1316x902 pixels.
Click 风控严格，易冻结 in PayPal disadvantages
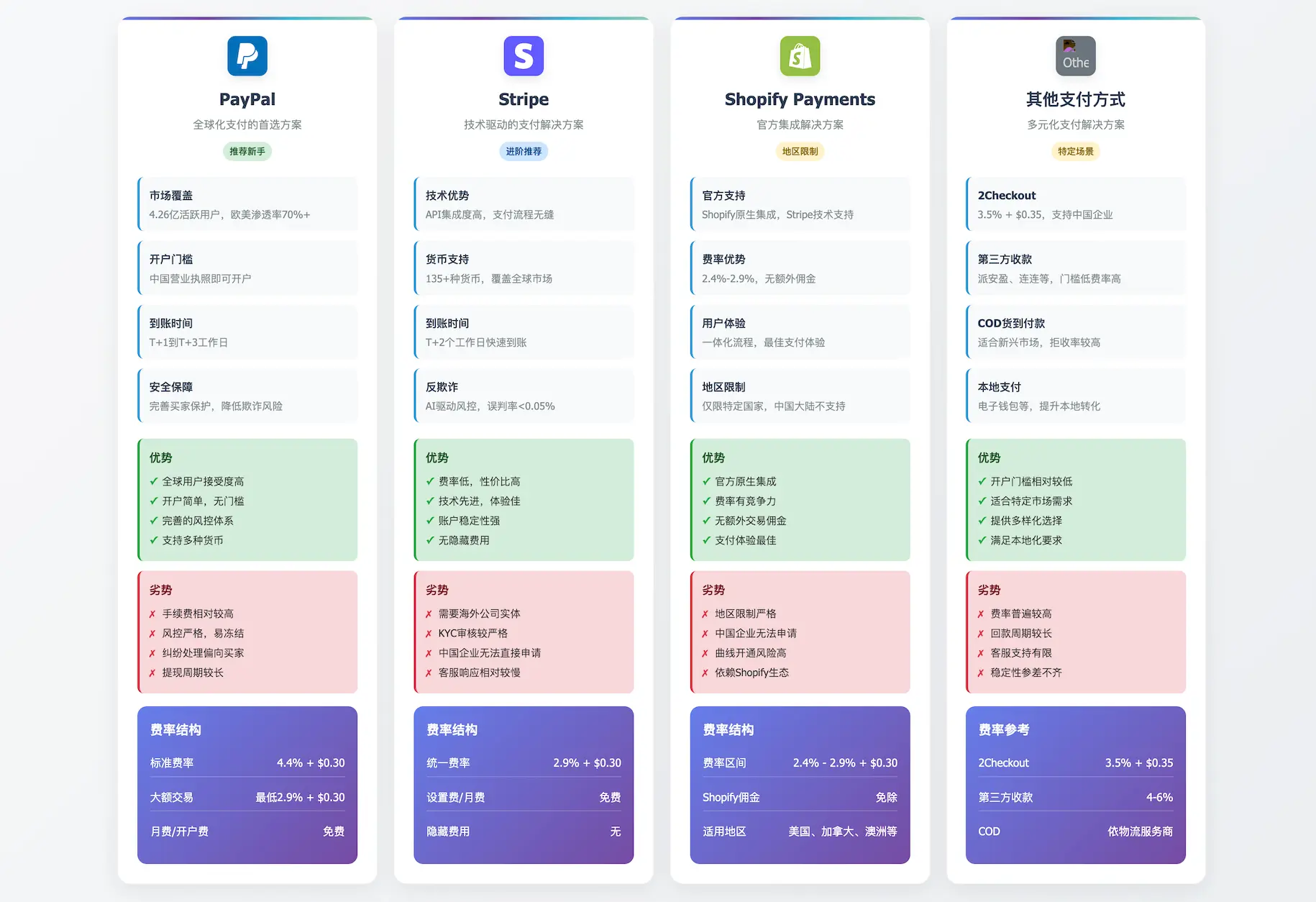point(203,634)
